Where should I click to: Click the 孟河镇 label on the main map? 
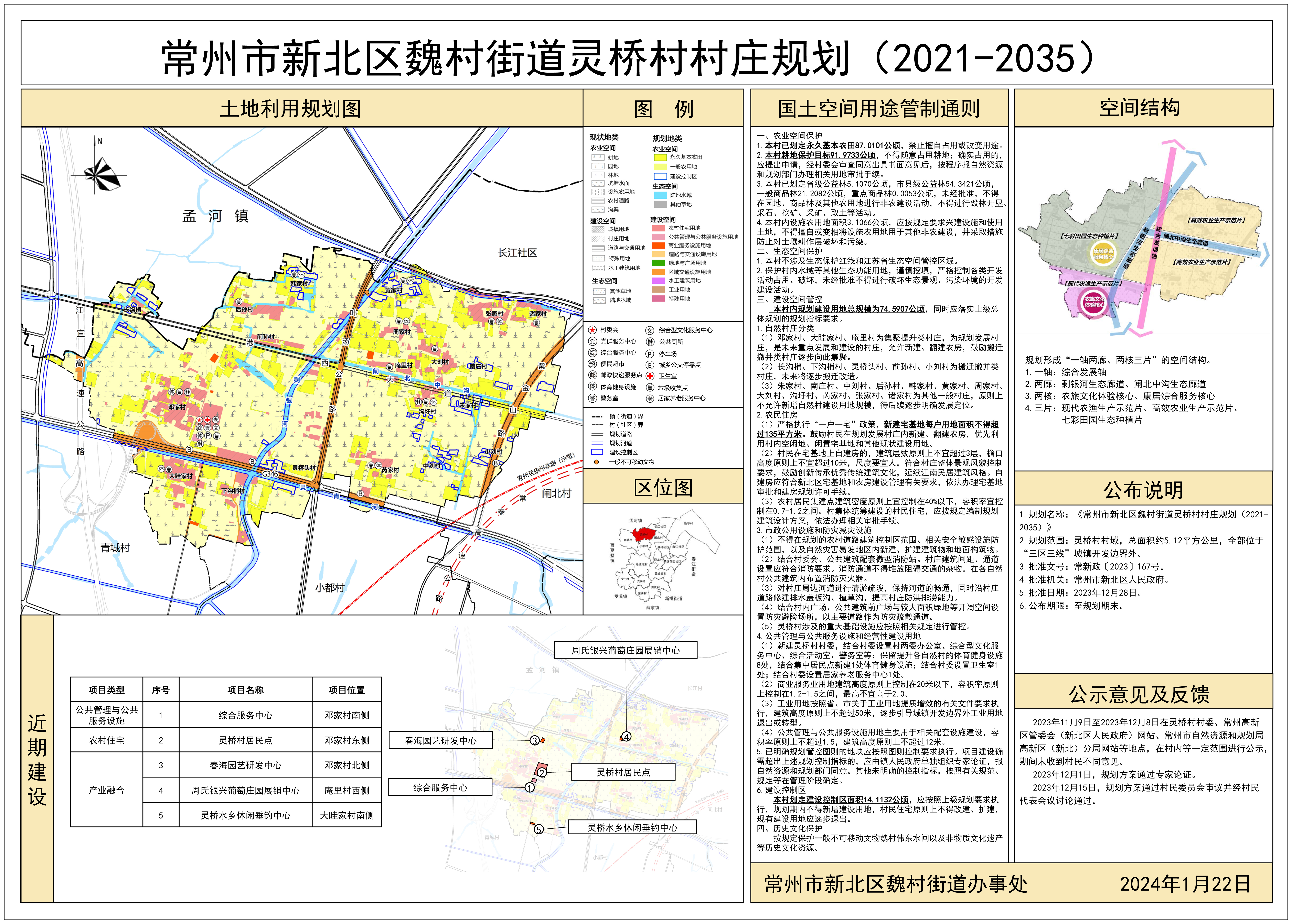point(215,216)
